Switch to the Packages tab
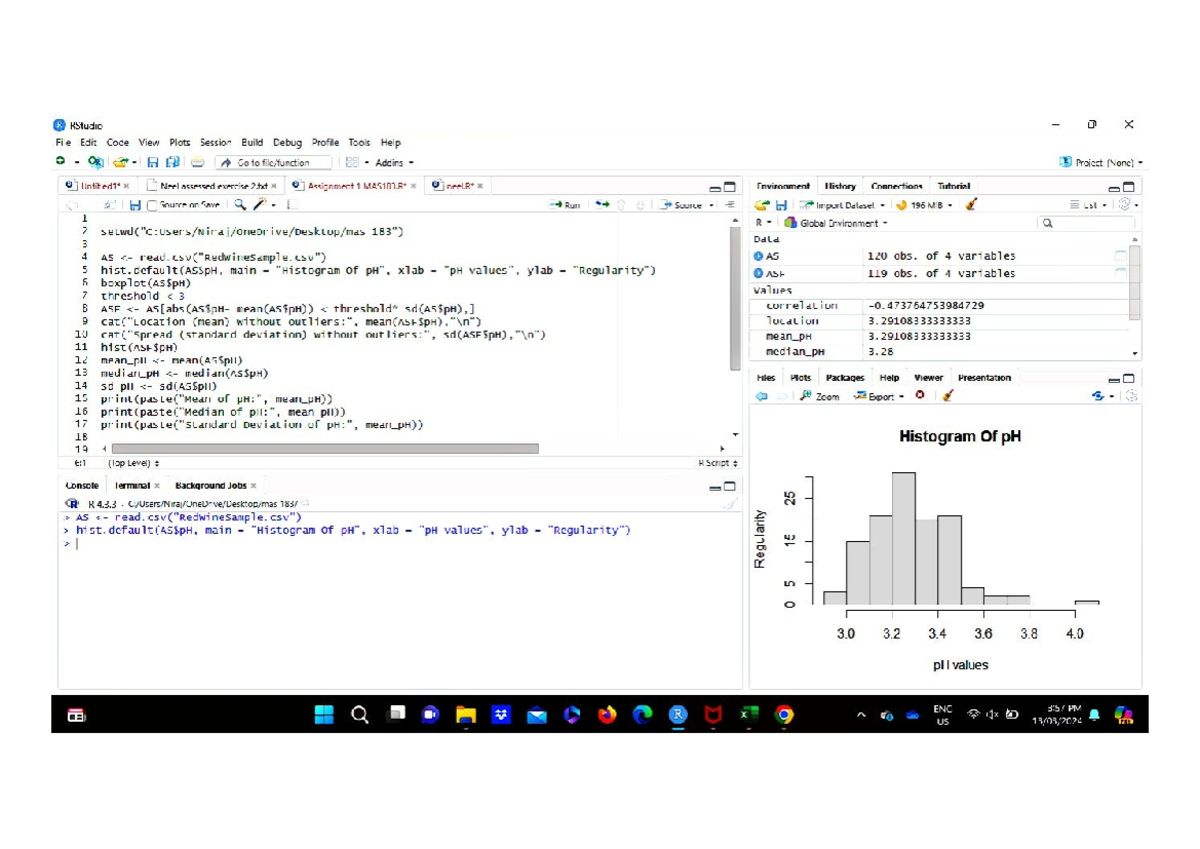This screenshot has height=849, width=1200. point(845,378)
